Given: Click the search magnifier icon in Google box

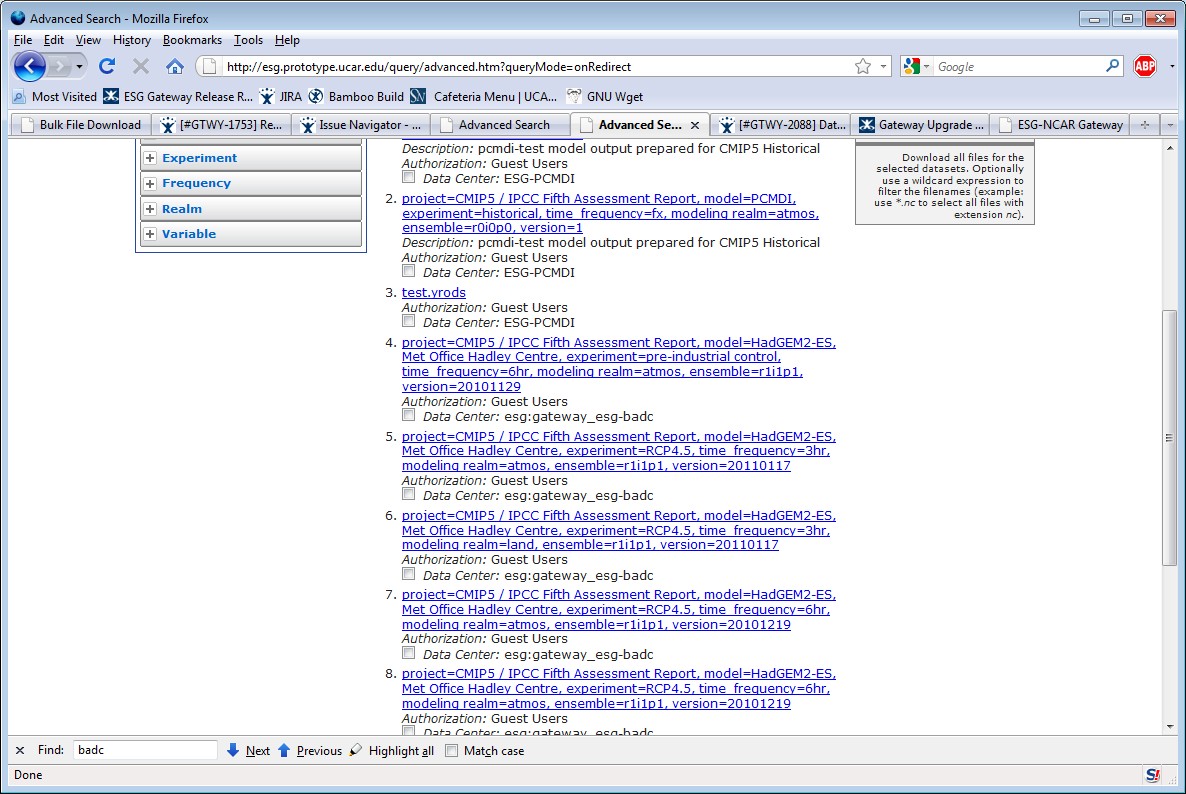Looking at the screenshot, I should [1113, 67].
